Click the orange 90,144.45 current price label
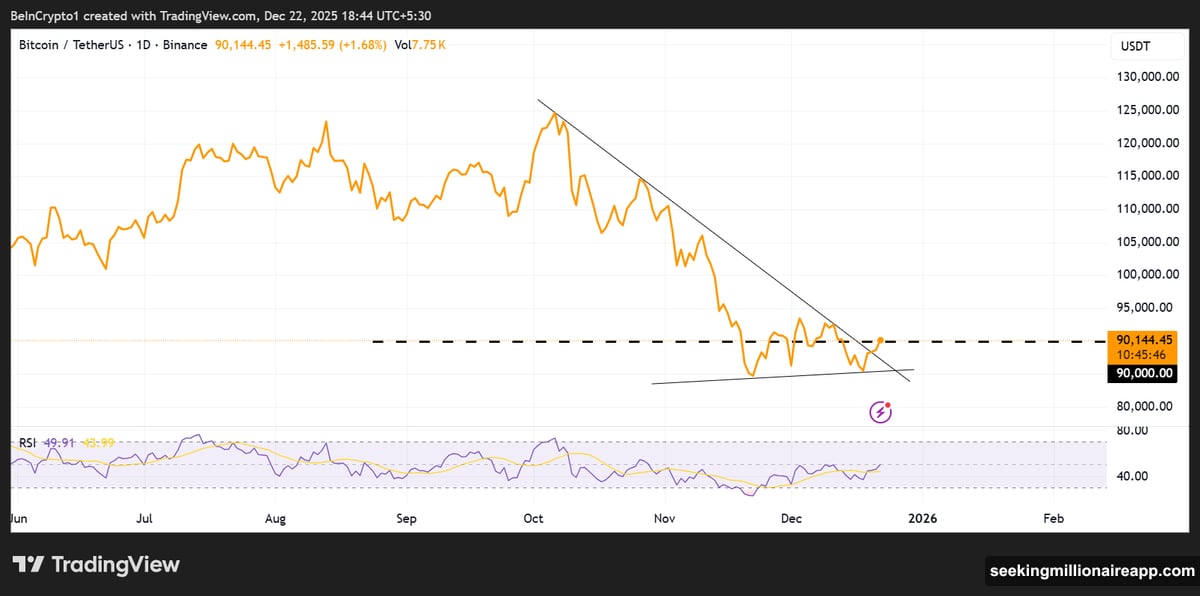Image resolution: width=1200 pixels, height=596 pixels. point(1141,340)
